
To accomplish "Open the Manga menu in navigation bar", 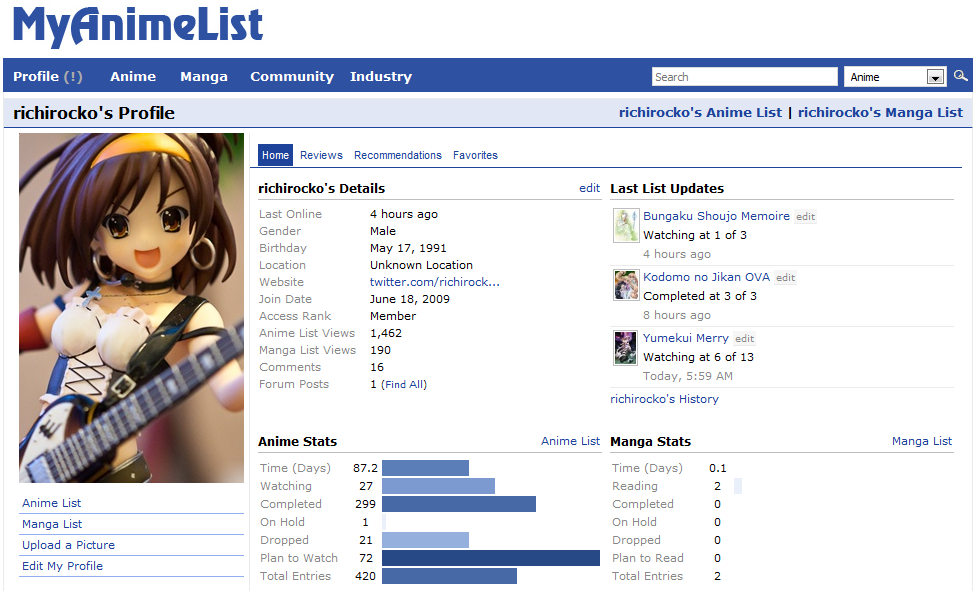I will pos(204,76).
